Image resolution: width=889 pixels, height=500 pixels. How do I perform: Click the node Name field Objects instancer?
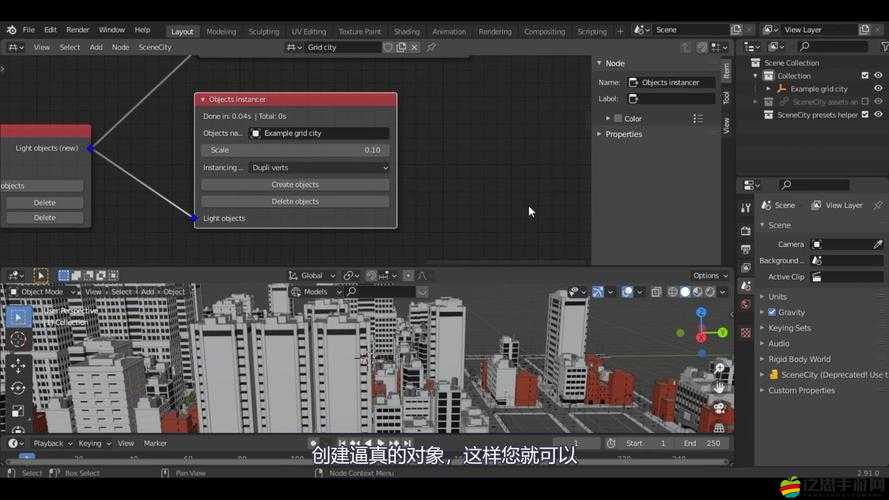click(x=671, y=83)
